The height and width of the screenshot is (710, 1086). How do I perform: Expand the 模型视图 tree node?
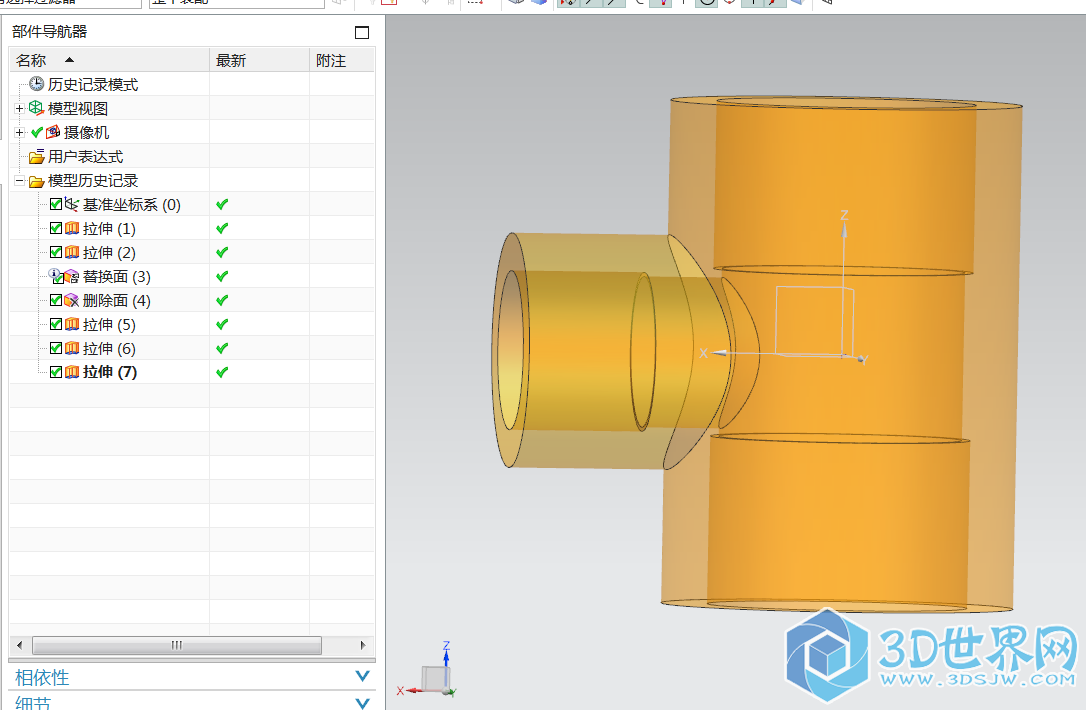click(19, 109)
